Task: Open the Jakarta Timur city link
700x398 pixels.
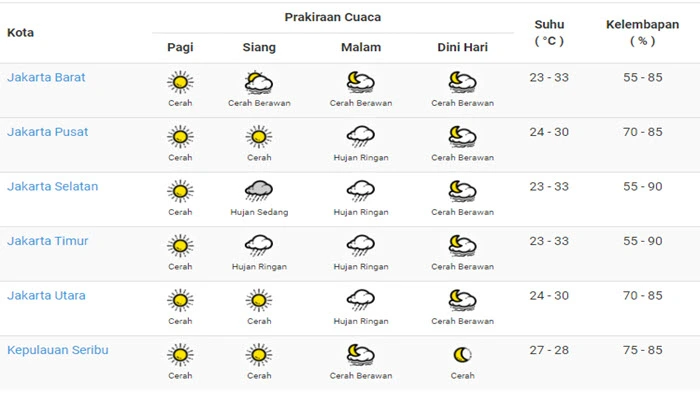Action: [x=47, y=241]
